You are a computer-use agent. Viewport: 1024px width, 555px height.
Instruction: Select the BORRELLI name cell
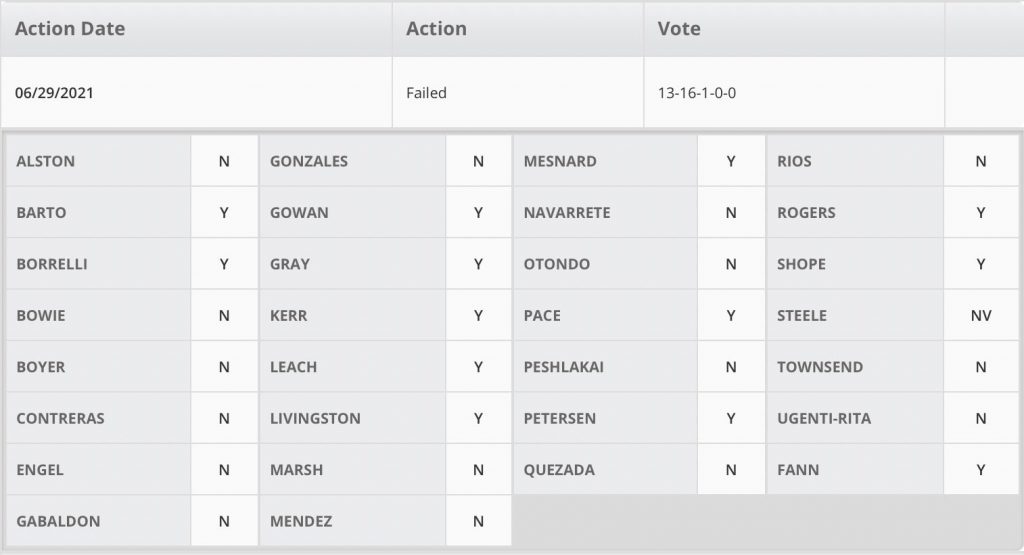(x=53, y=265)
